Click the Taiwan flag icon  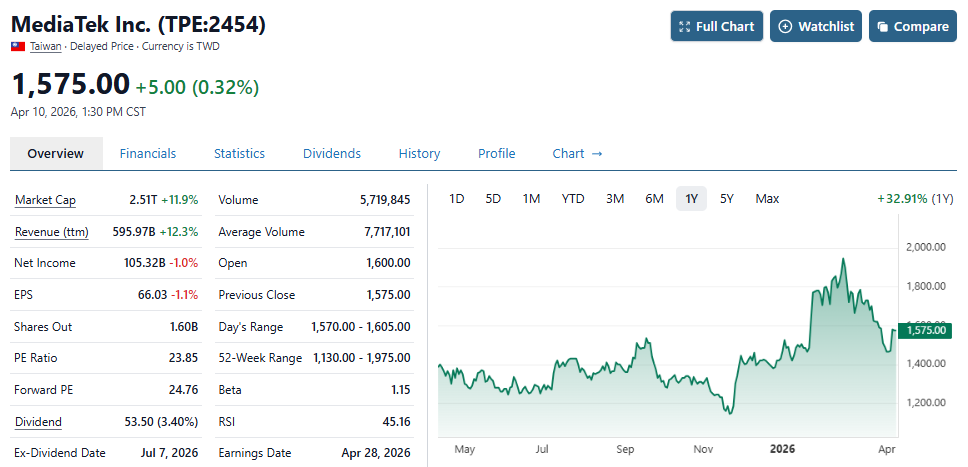click(18, 47)
